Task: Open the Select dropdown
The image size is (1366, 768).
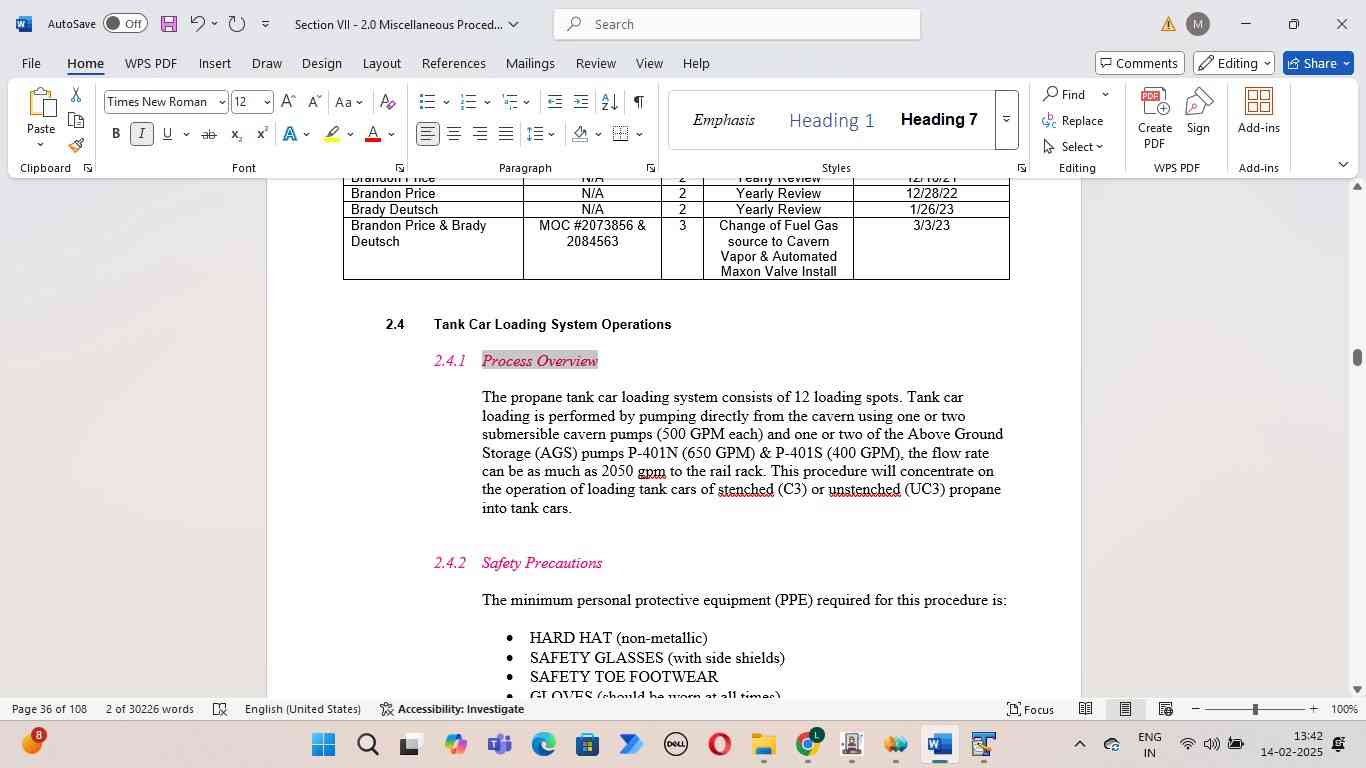Action: (1073, 146)
